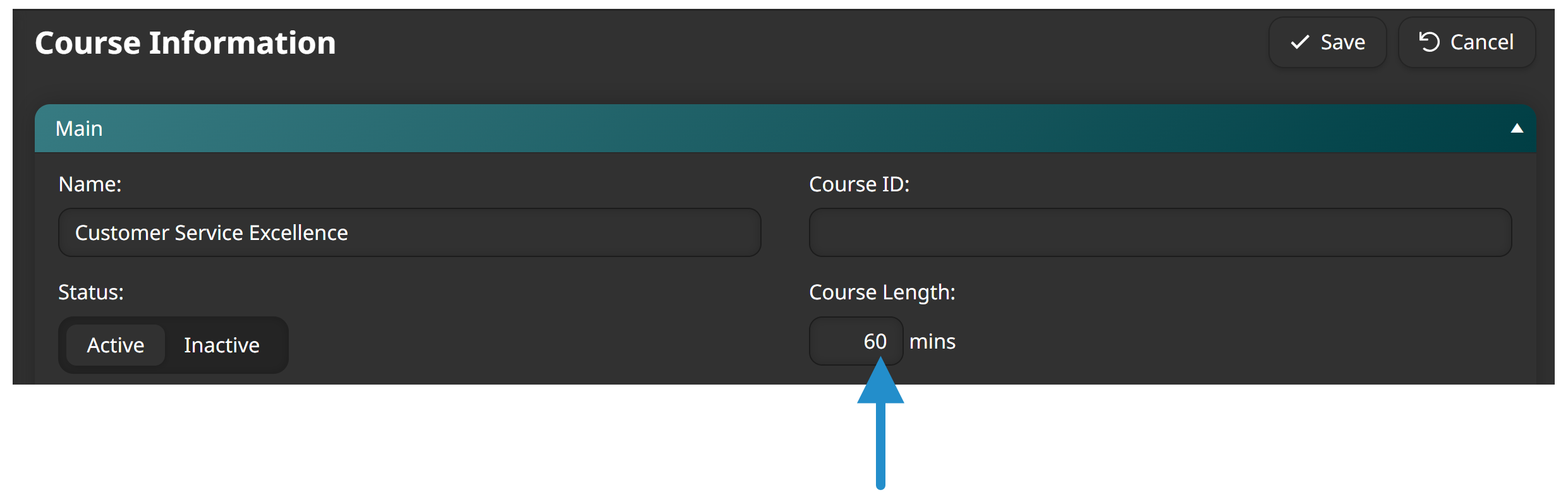The height and width of the screenshot is (497, 1568).
Task: Click into the empty Course ID field
Action: pyautogui.click(x=1160, y=232)
